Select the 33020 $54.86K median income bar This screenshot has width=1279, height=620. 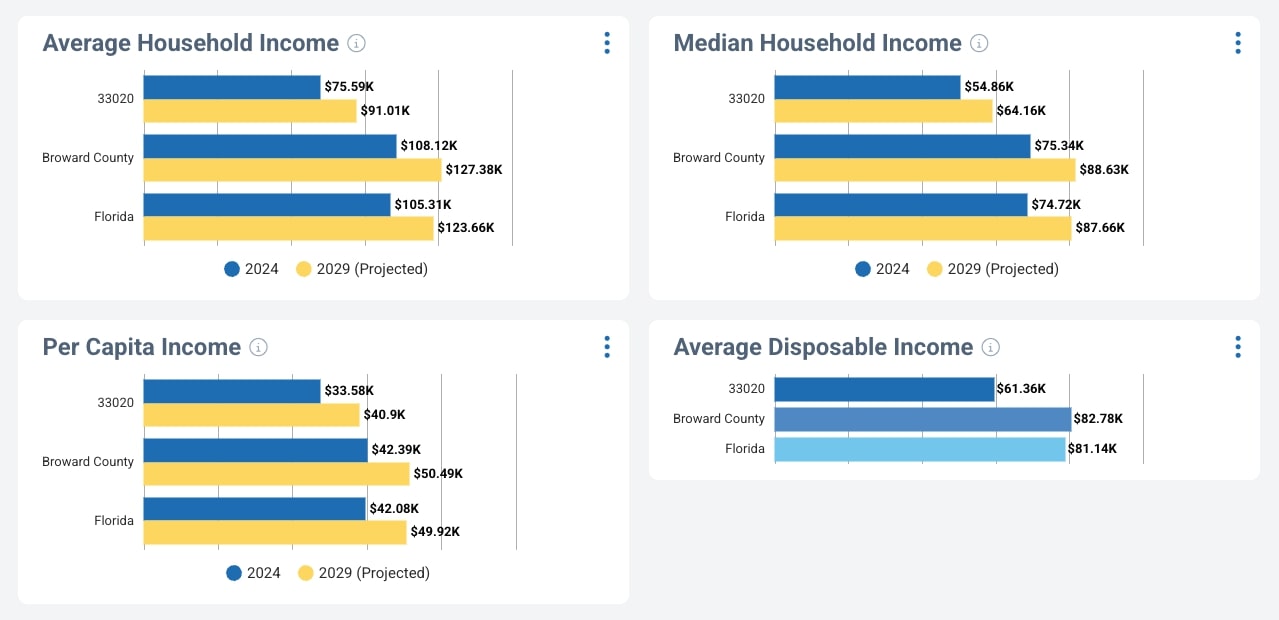867,87
